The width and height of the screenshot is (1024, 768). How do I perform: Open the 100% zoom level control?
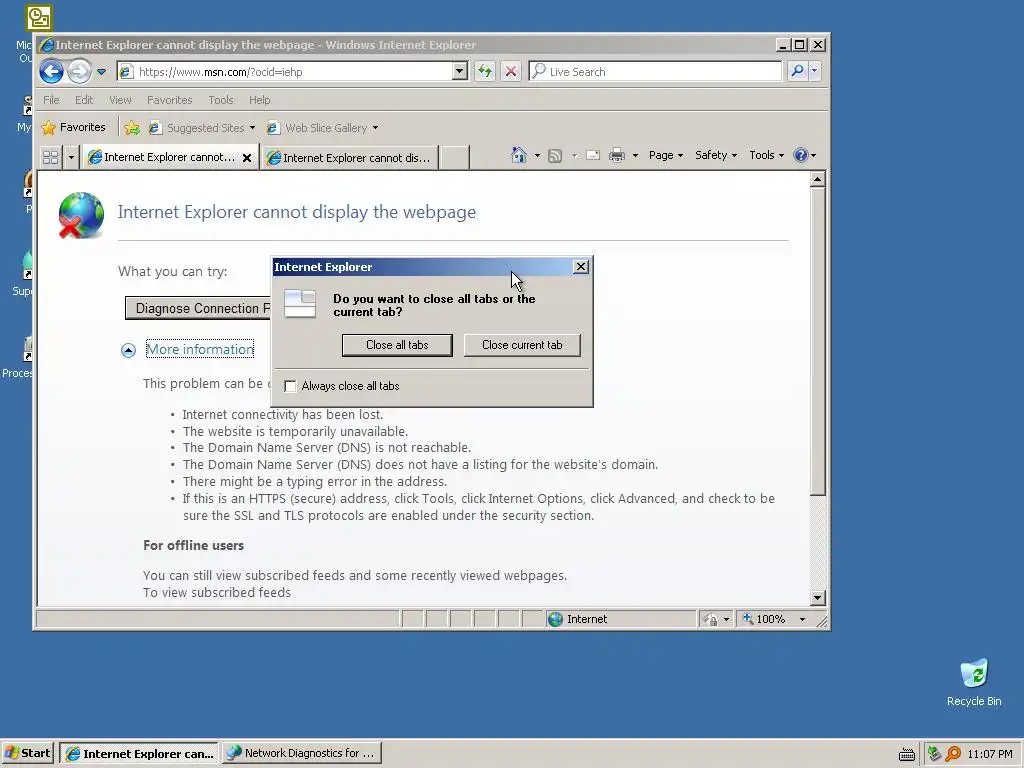[x=773, y=619]
